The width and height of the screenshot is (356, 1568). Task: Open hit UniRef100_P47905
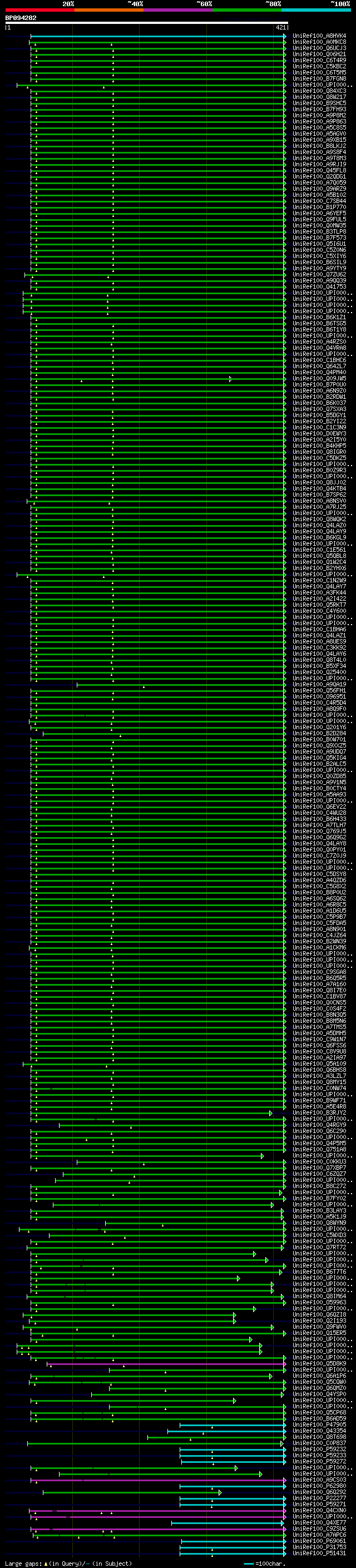(x=319, y=1424)
